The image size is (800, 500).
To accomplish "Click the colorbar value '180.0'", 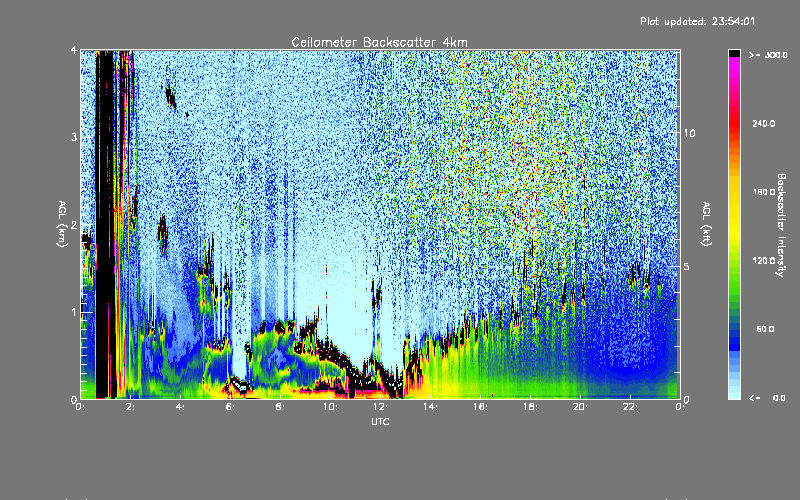I will (x=764, y=192).
